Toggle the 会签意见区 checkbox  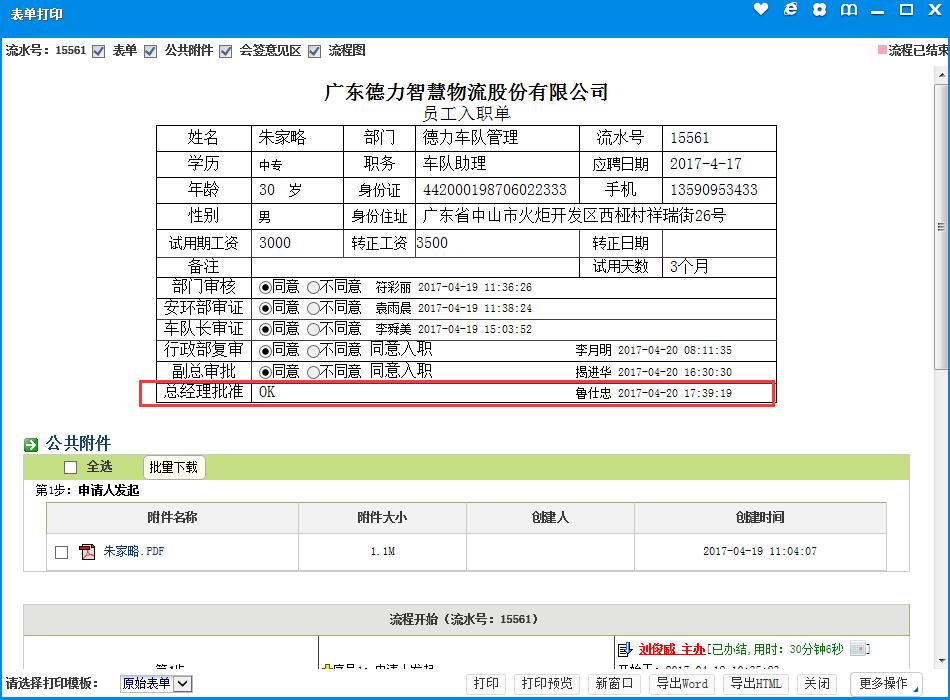click(x=226, y=51)
